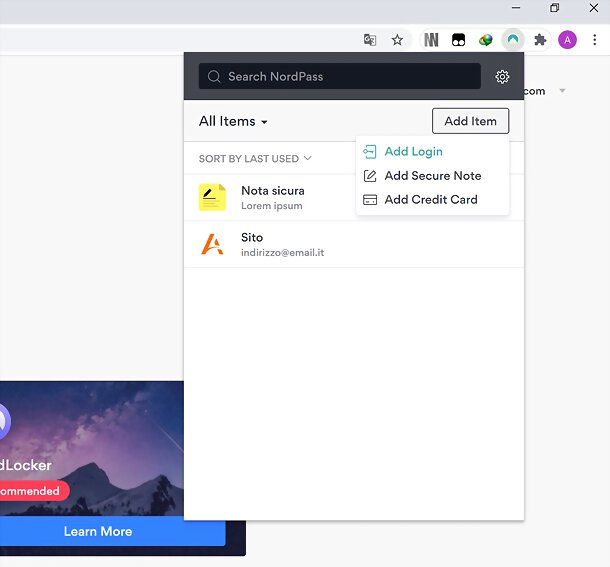Click the purple profile avatar A

[567, 40]
